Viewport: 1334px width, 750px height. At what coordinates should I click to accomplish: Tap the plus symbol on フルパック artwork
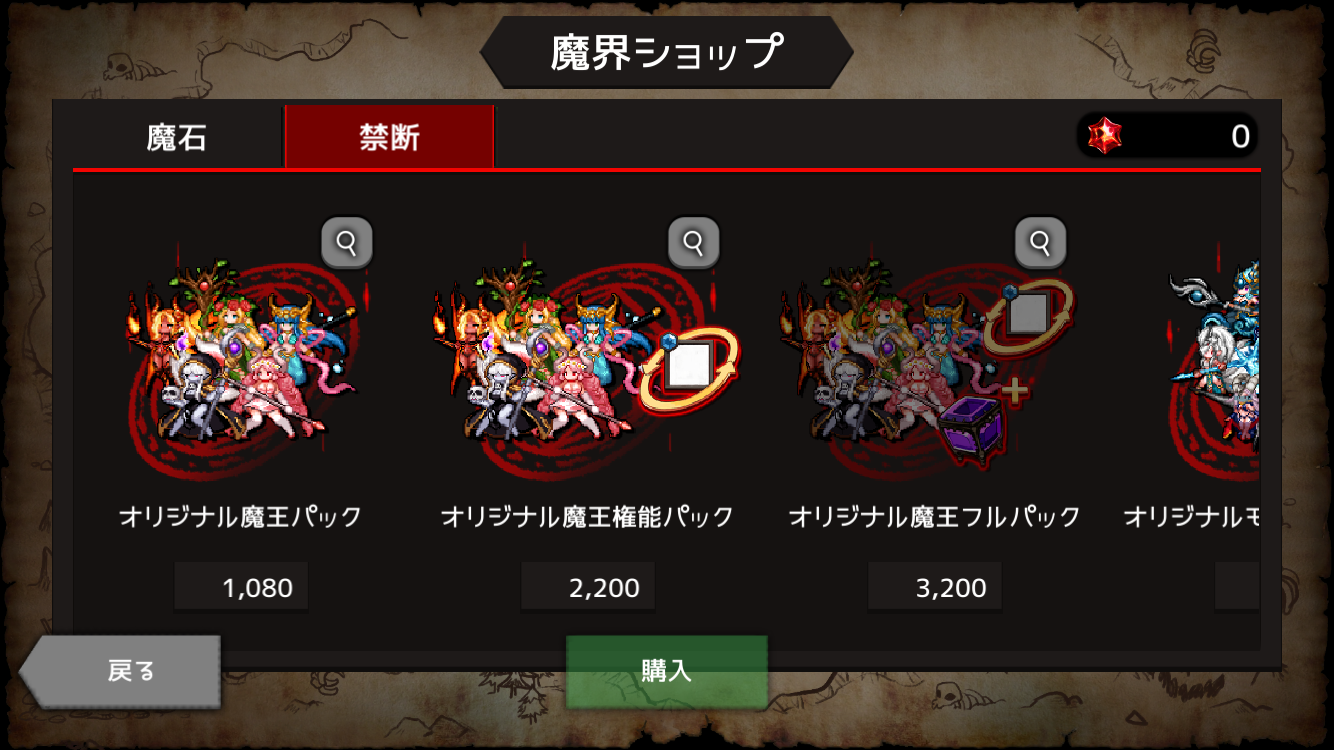tap(1015, 392)
